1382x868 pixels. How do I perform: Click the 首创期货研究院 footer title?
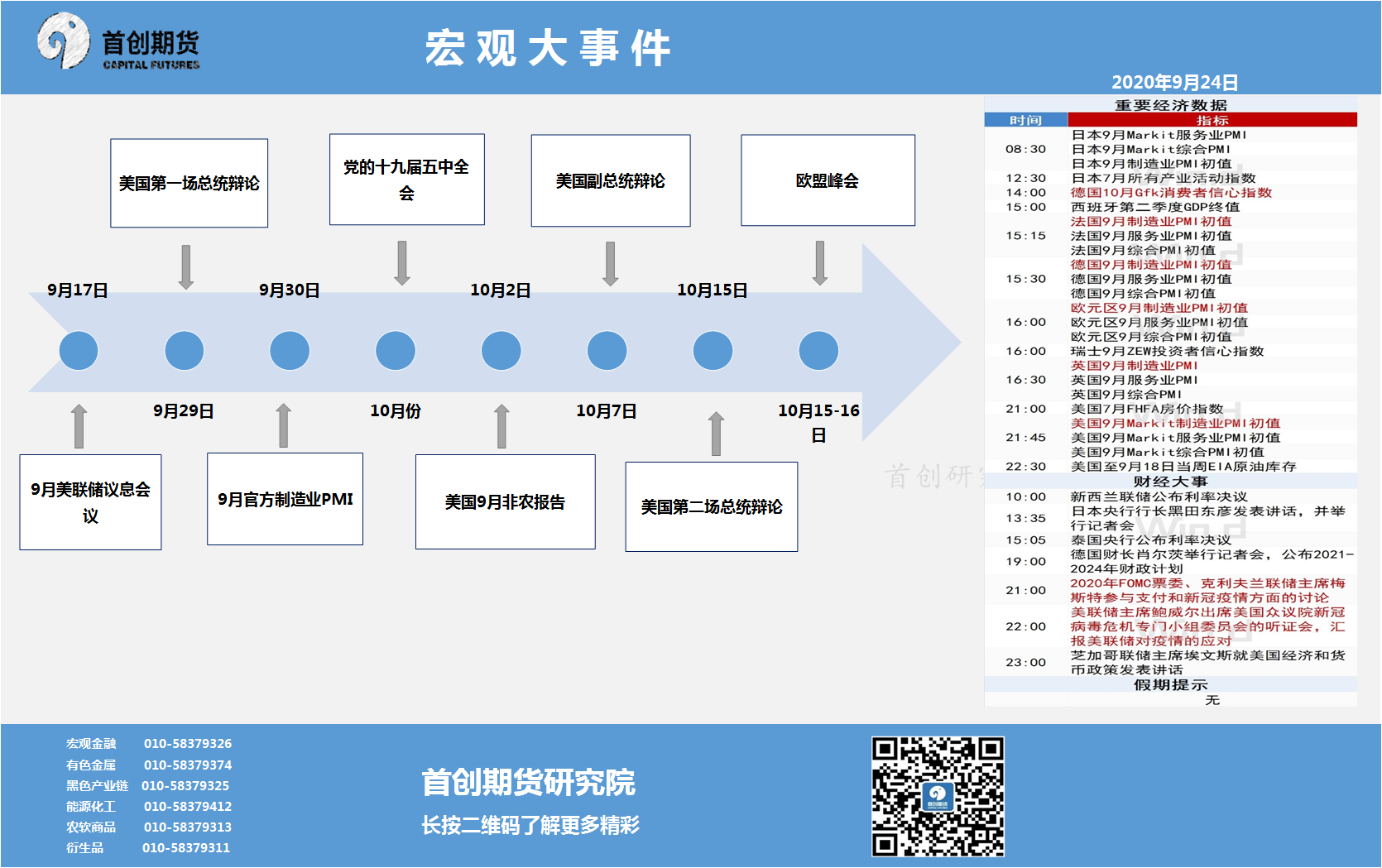tap(528, 783)
